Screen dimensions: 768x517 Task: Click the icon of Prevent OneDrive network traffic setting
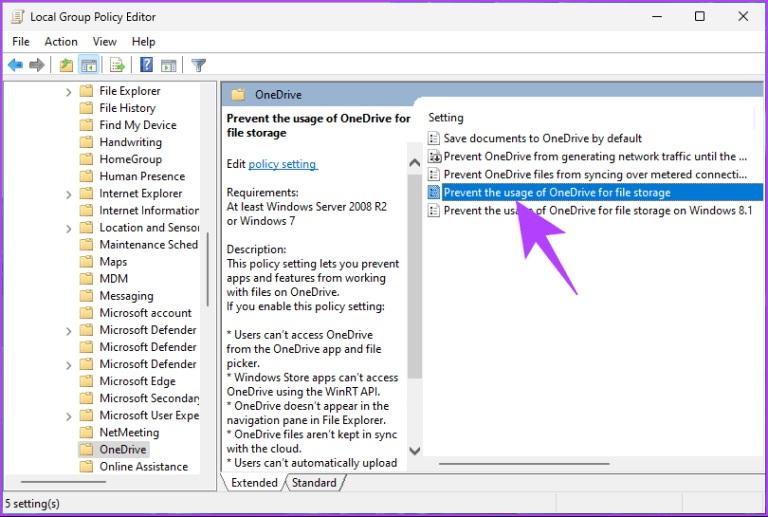[433, 156]
